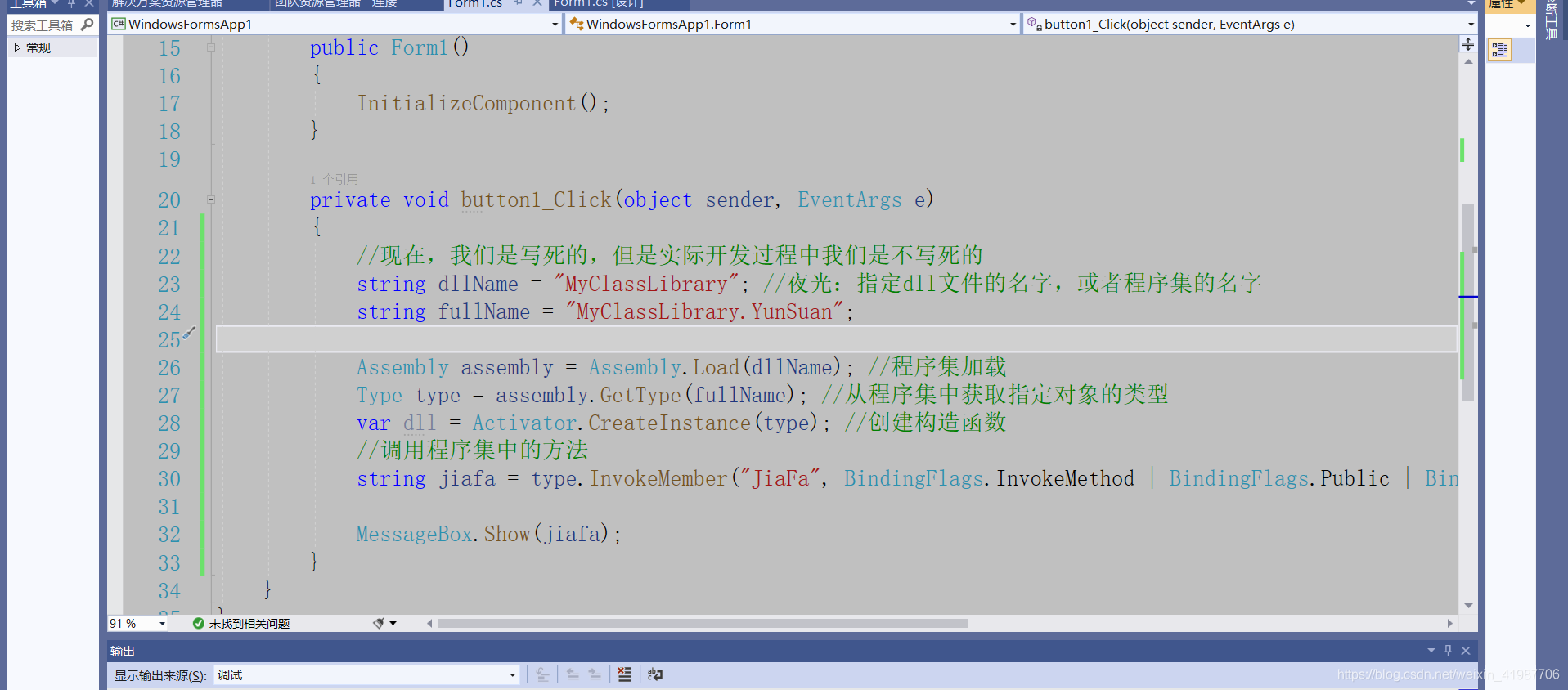Click the green check status icon
1568x690 pixels.
[199, 624]
